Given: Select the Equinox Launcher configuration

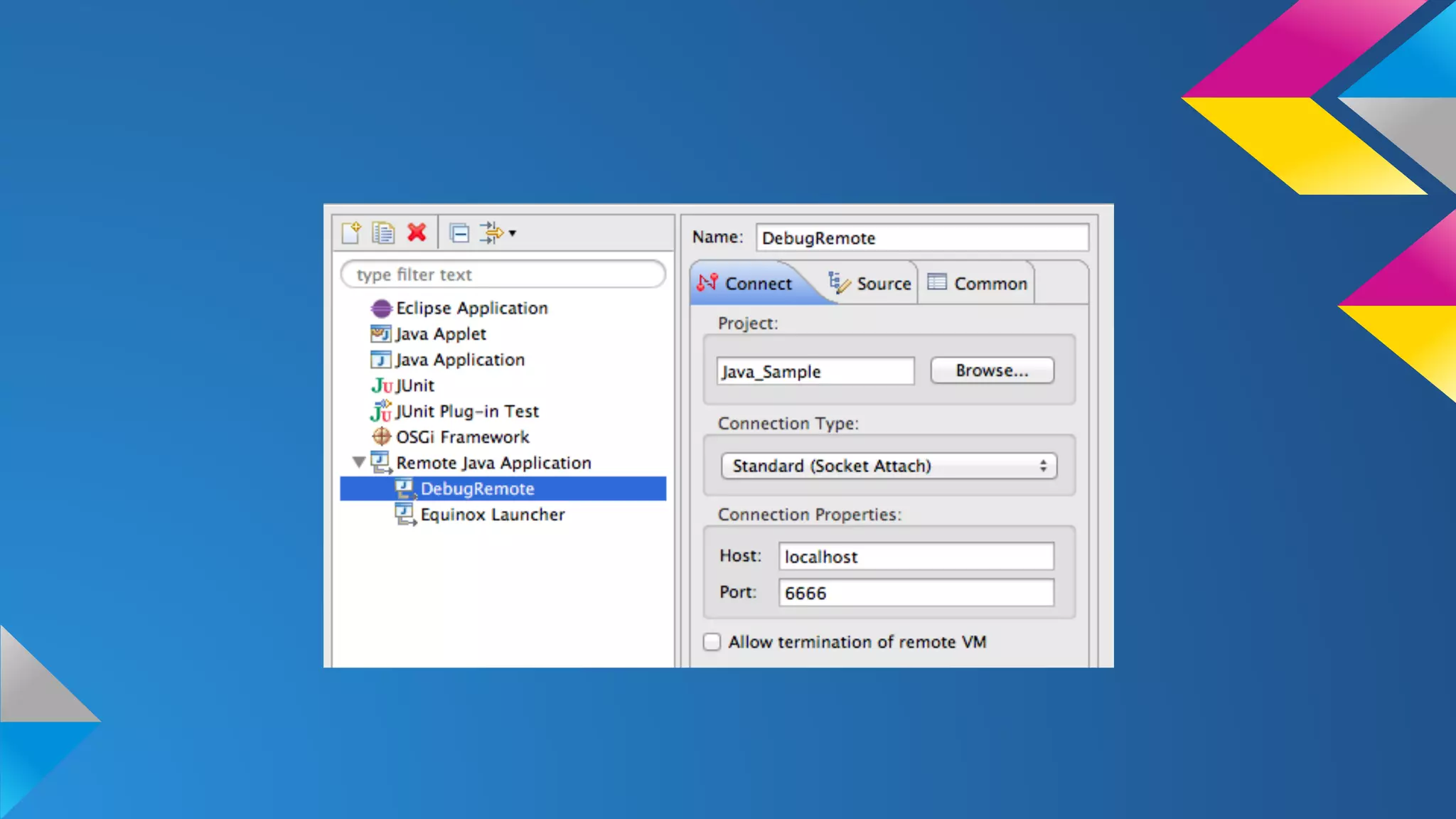Looking at the screenshot, I should click(x=492, y=514).
